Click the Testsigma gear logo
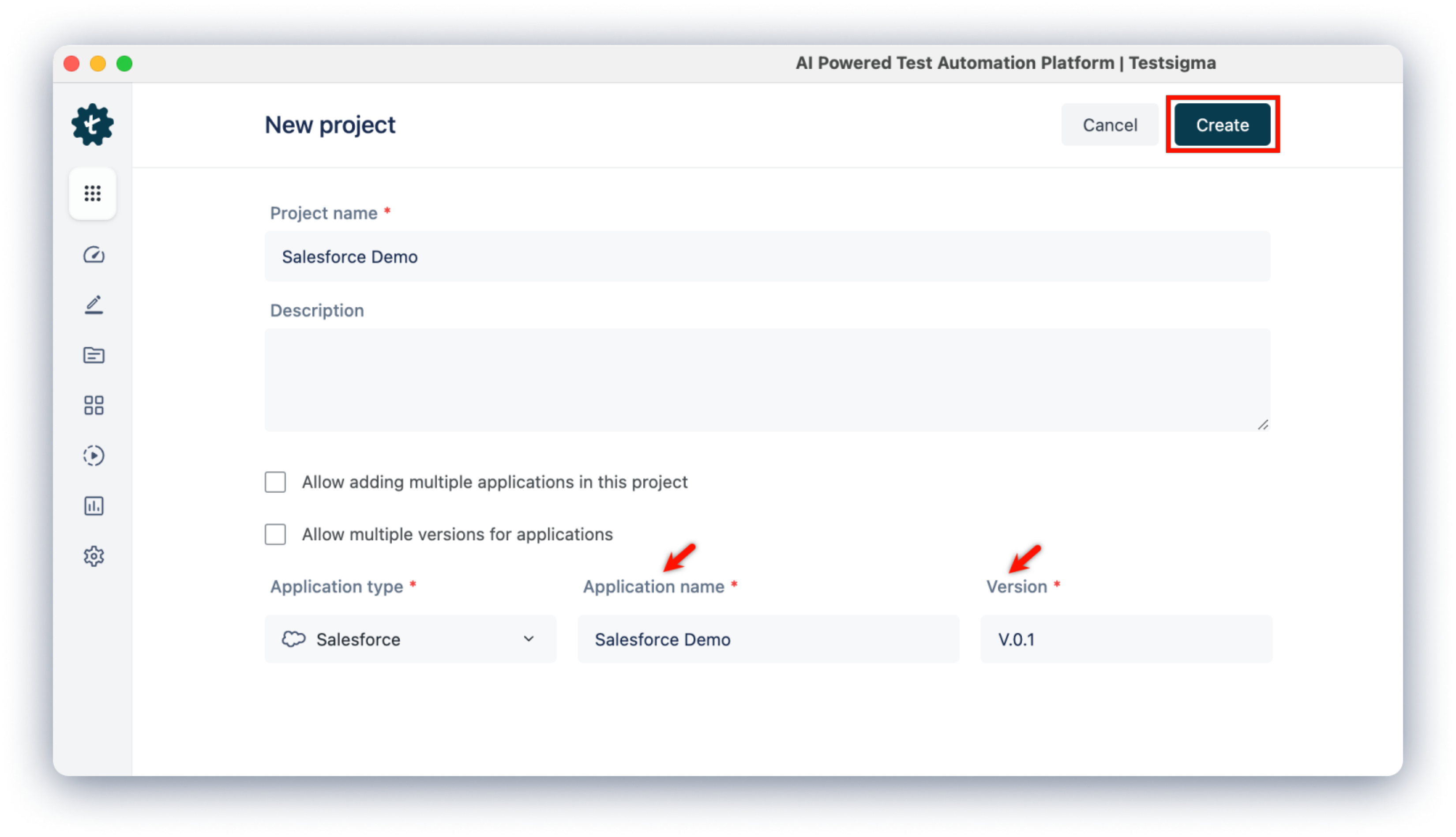The image size is (1456, 837). [93, 125]
